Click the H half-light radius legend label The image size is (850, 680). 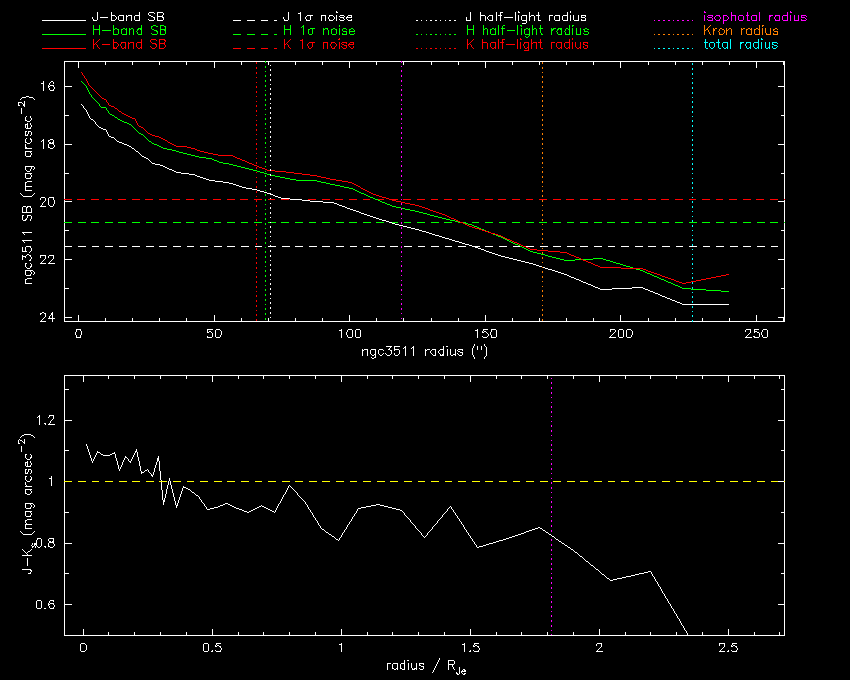pos(527,31)
